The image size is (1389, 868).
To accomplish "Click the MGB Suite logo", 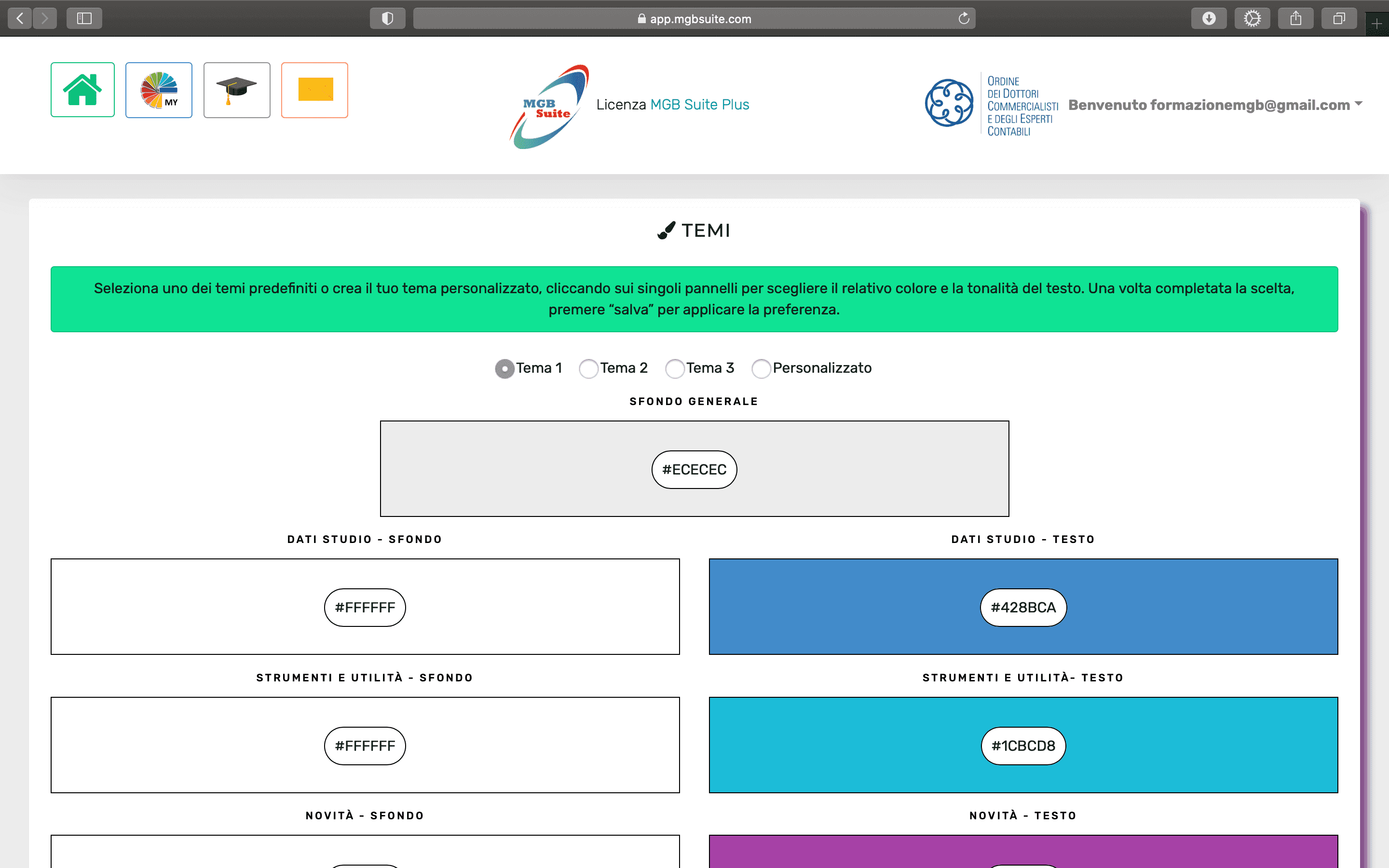I will click(549, 107).
